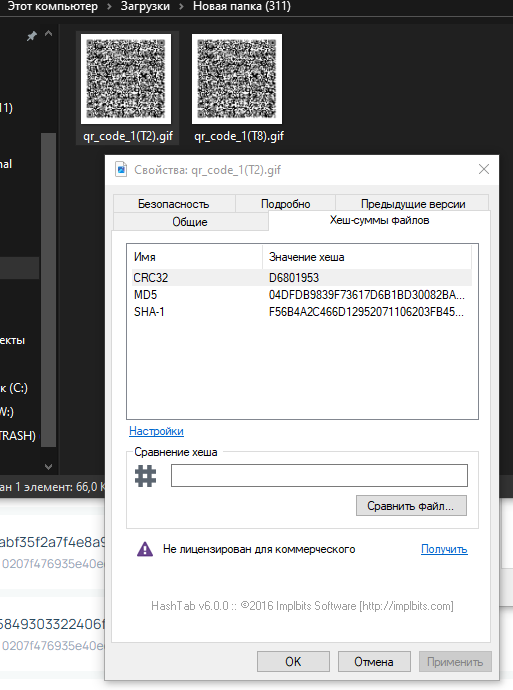Image resolution: width=513 pixels, height=690 pixels.
Task: Click Загрузки in the breadcrumb path
Action: pos(145,6)
